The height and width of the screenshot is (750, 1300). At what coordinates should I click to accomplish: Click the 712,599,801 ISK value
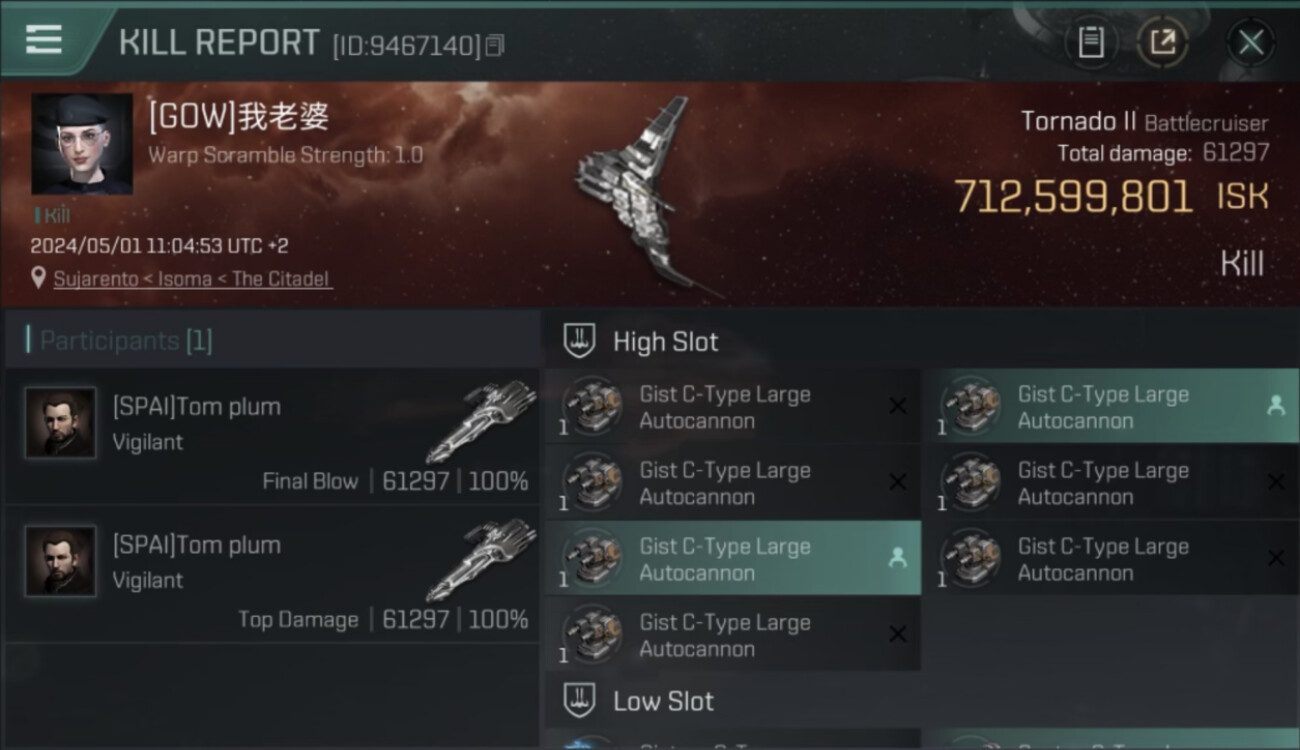1072,197
